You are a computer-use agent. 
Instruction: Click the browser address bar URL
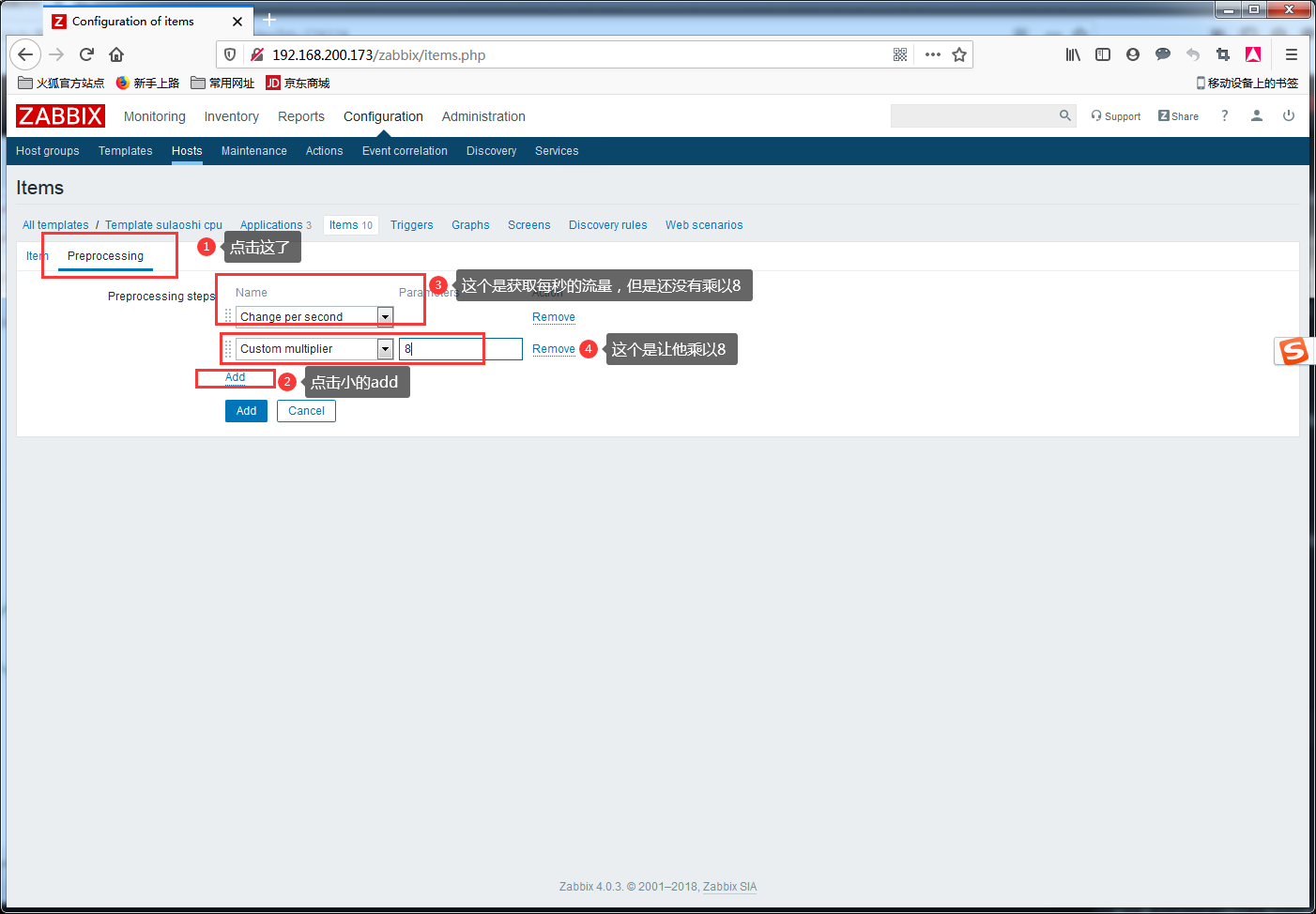[379, 55]
